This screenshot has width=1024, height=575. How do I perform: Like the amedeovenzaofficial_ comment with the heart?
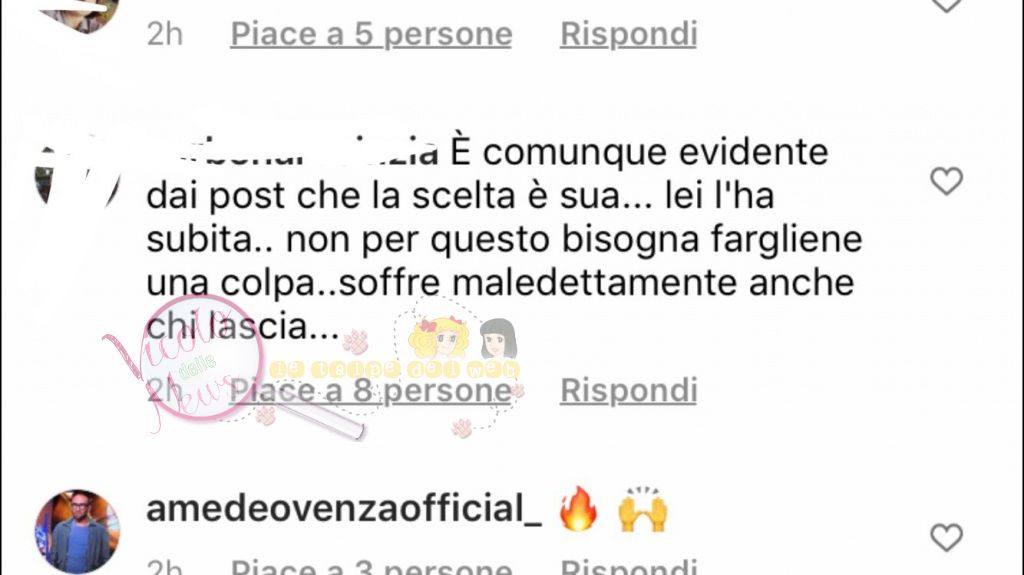pyautogui.click(x=946, y=538)
